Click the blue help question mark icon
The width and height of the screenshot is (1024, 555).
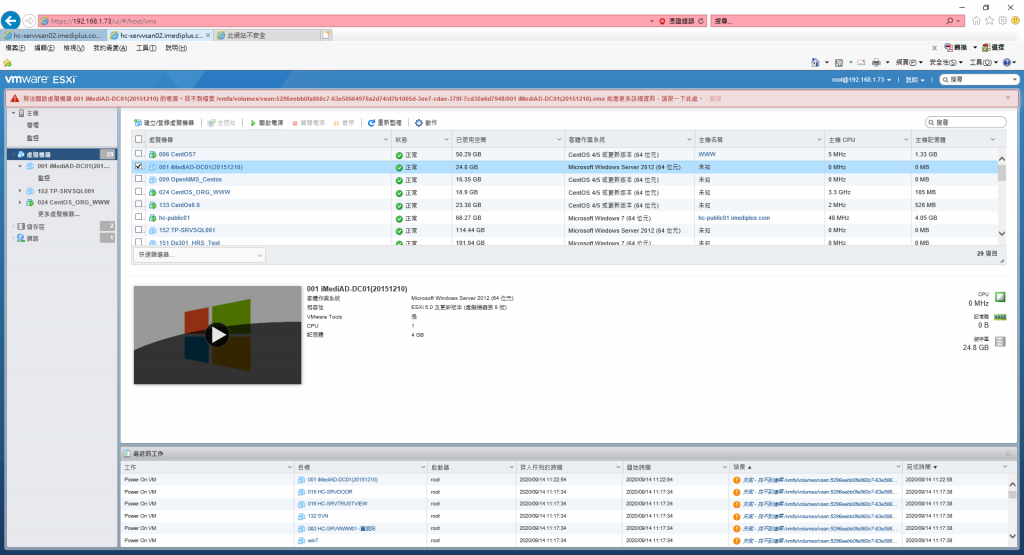1007,63
